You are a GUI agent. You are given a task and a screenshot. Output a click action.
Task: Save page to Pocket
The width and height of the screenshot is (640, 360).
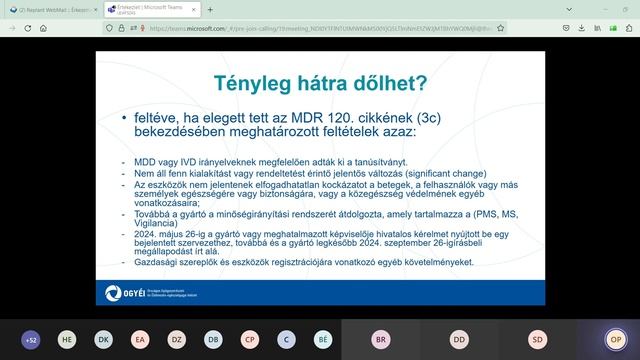[x=566, y=28]
